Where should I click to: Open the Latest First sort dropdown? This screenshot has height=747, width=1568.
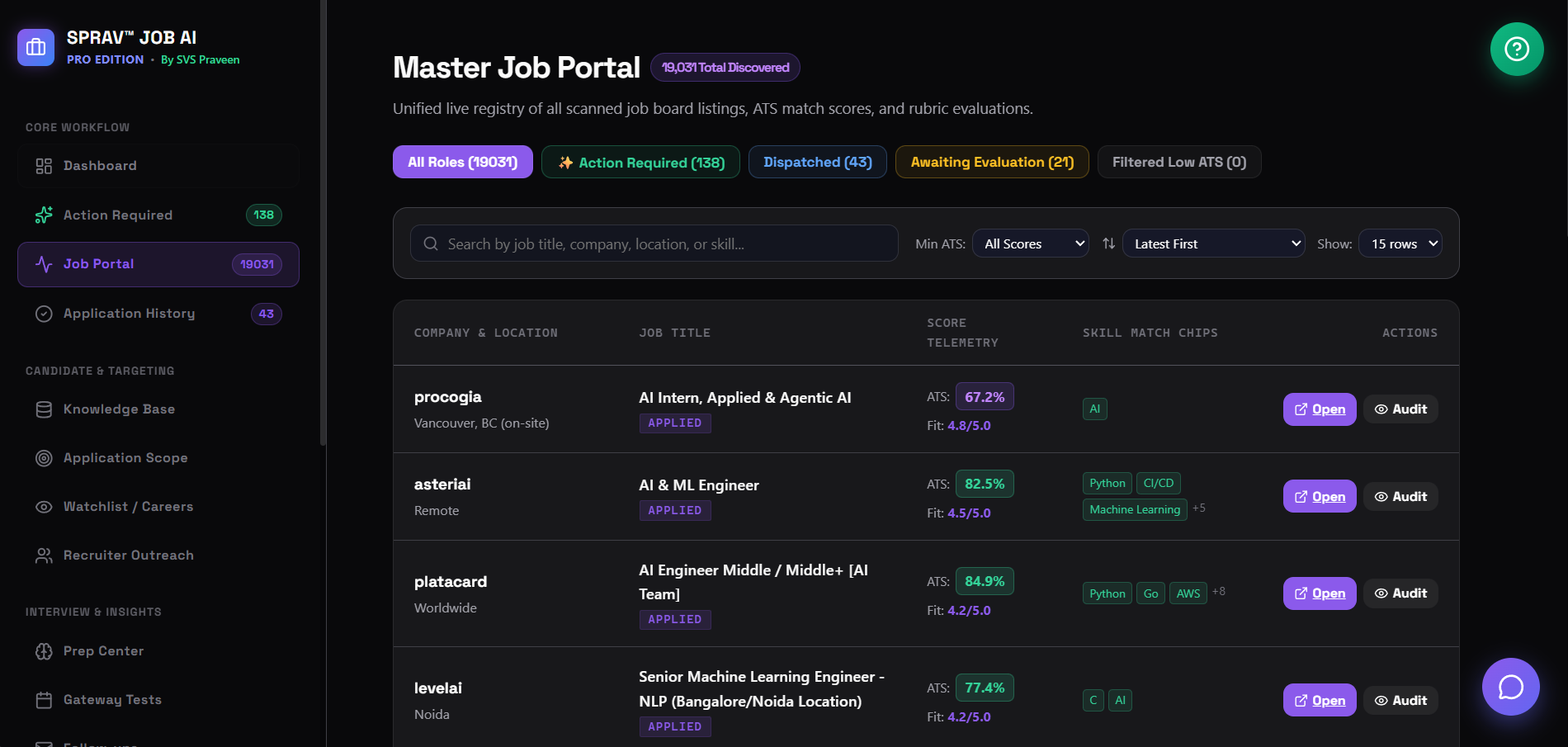tap(1214, 243)
